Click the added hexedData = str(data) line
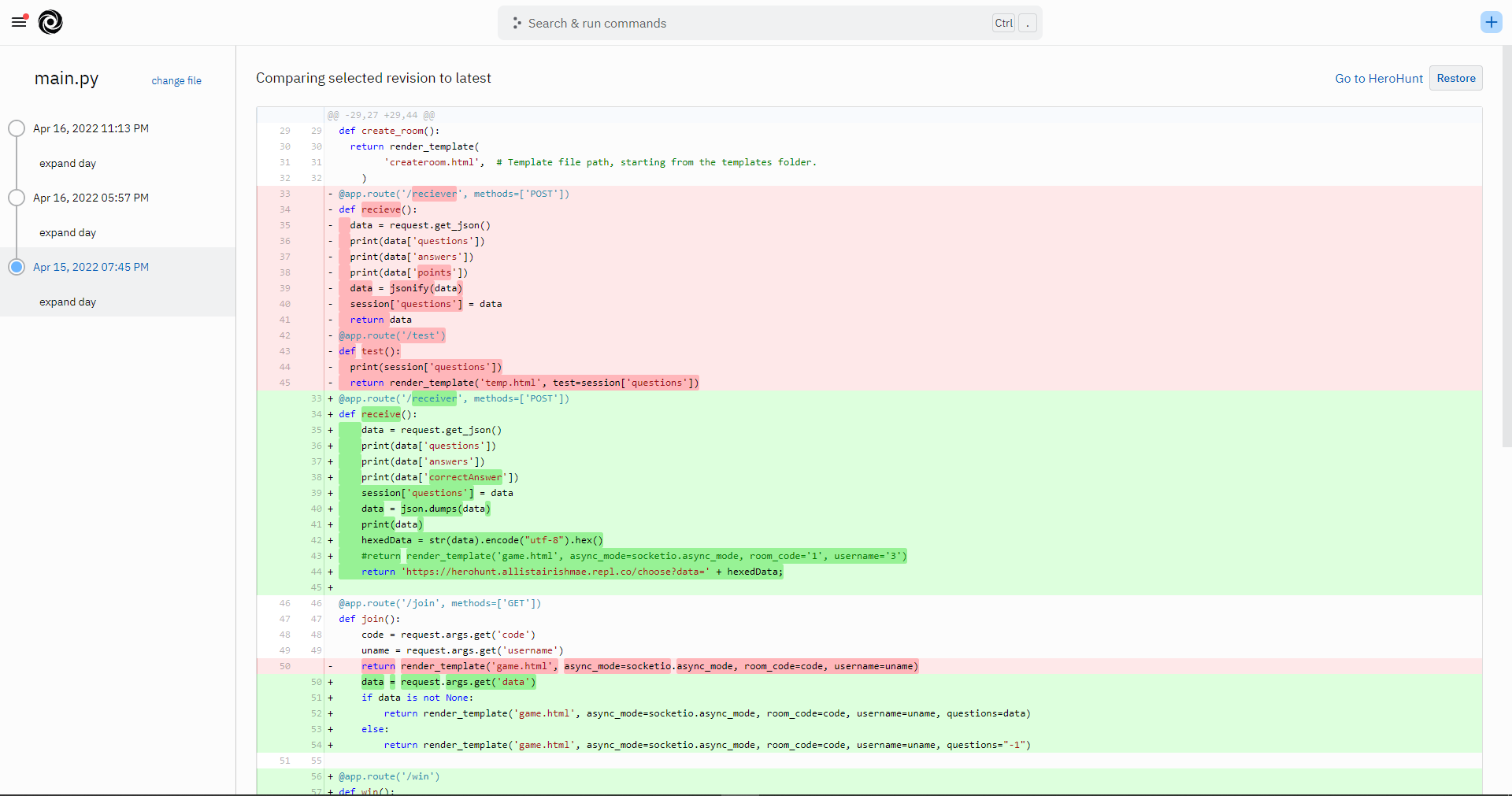The width and height of the screenshot is (1512, 796). [x=869, y=540]
